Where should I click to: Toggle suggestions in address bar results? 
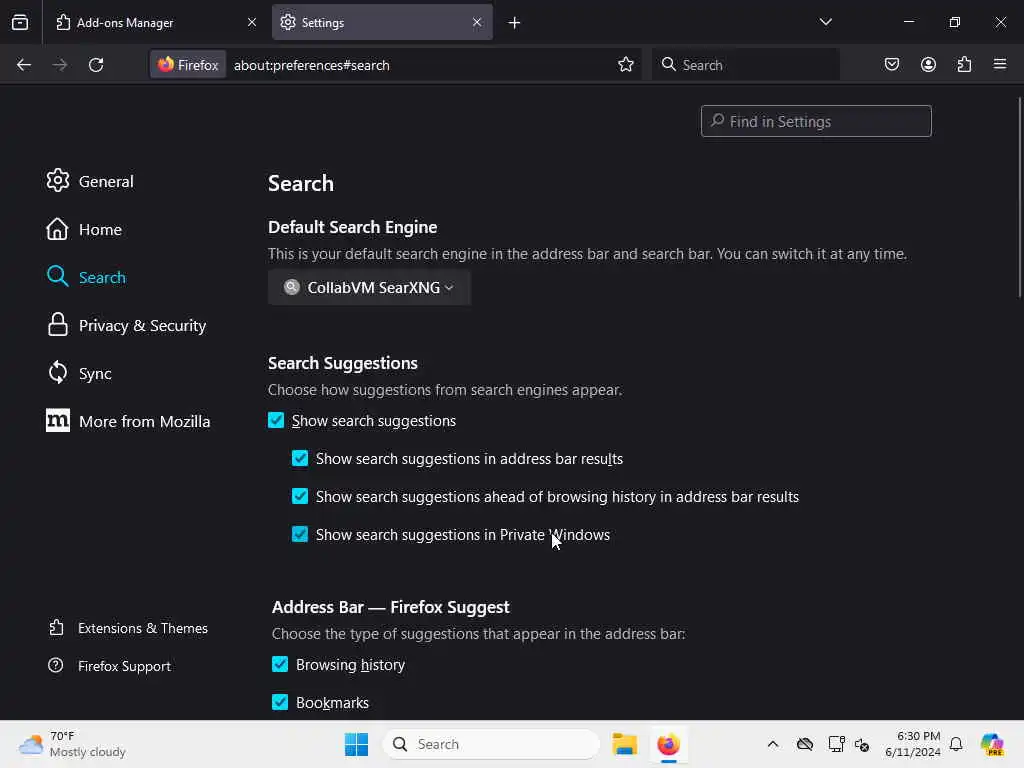pos(300,458)
